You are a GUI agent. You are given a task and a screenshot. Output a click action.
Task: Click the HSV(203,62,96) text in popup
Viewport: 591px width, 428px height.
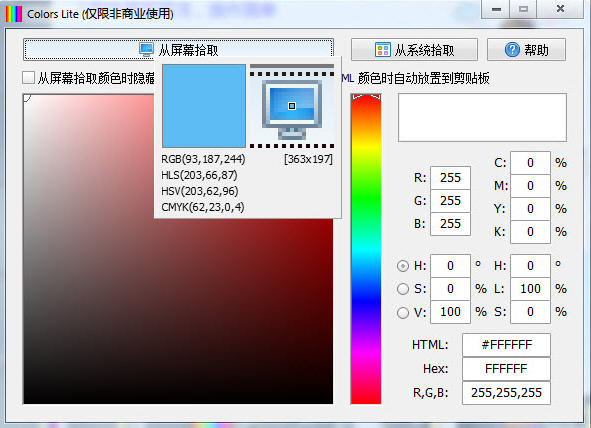200,191
